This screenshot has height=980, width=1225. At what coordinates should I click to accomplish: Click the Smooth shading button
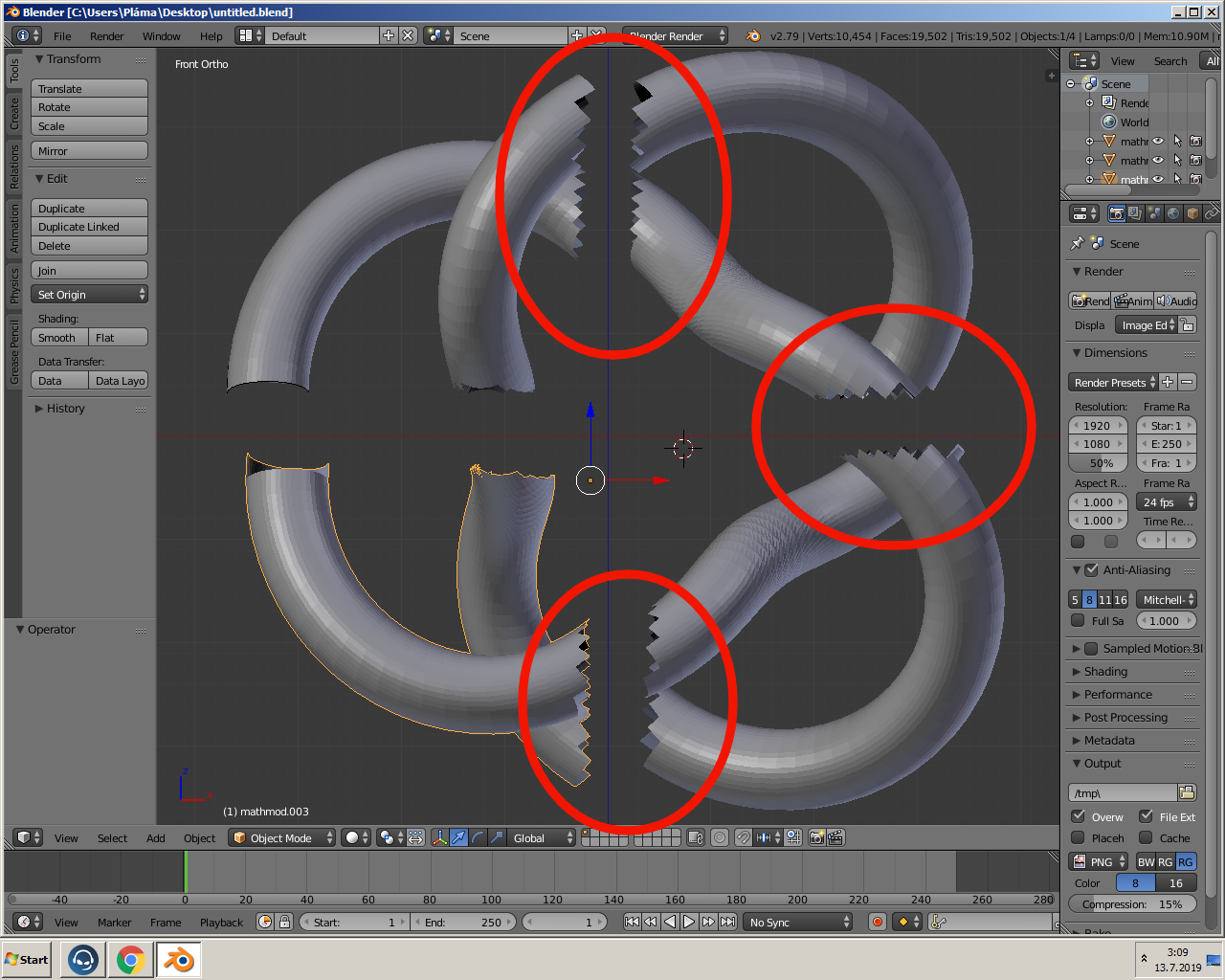(x=59, y=337)
